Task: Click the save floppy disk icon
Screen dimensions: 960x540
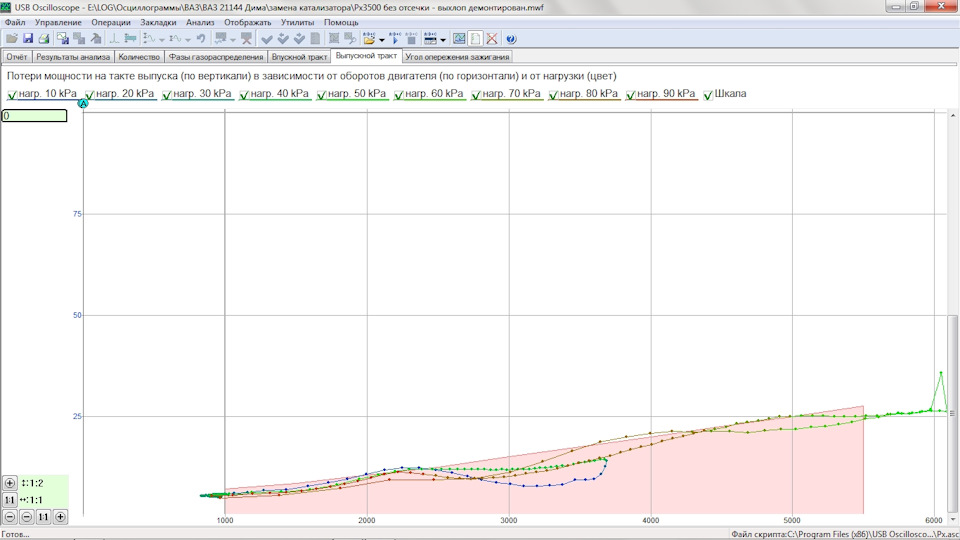Action: [27, 39]
